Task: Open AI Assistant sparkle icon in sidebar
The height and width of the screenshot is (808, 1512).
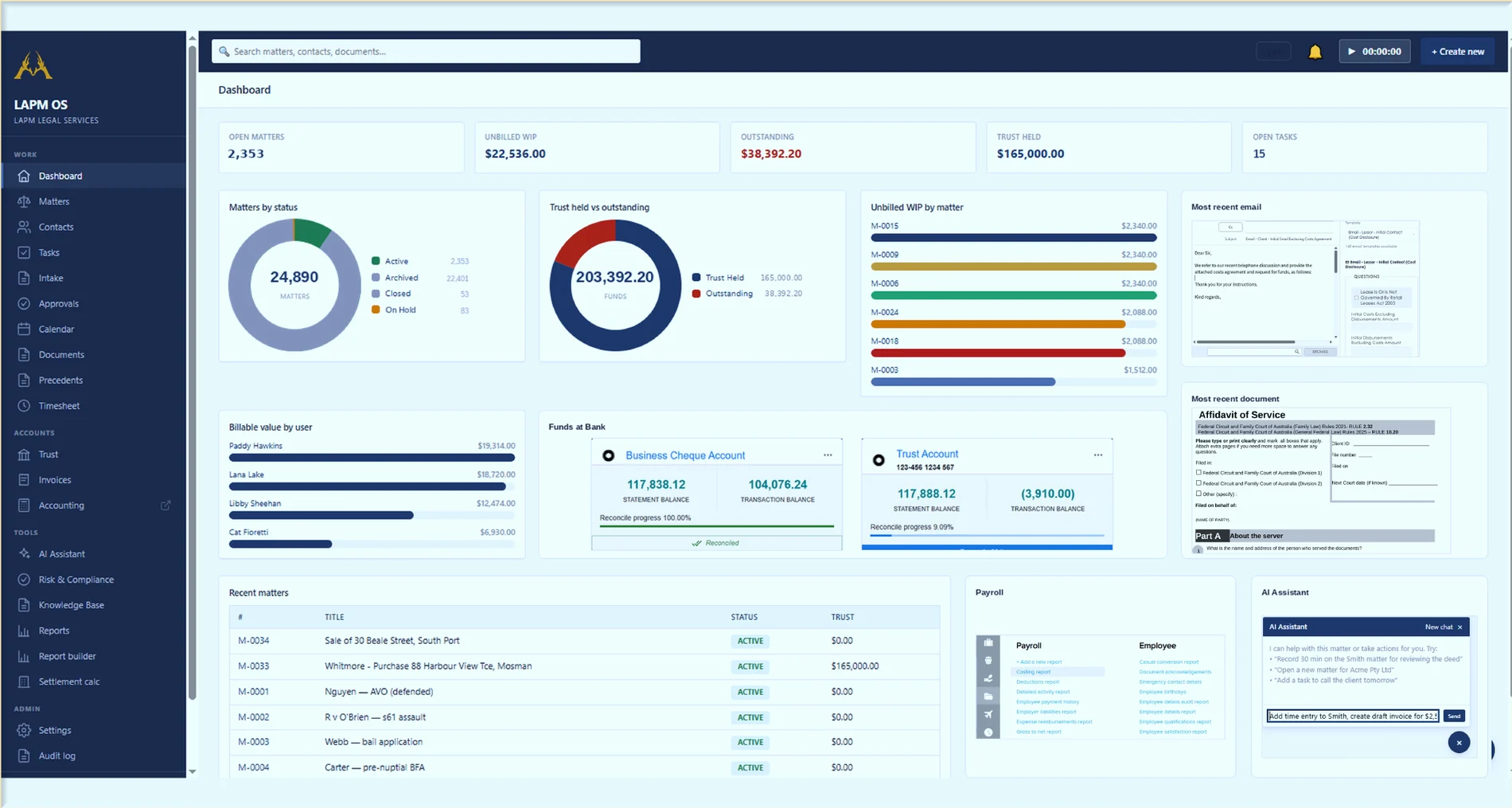Action: [x=24, y=553]
